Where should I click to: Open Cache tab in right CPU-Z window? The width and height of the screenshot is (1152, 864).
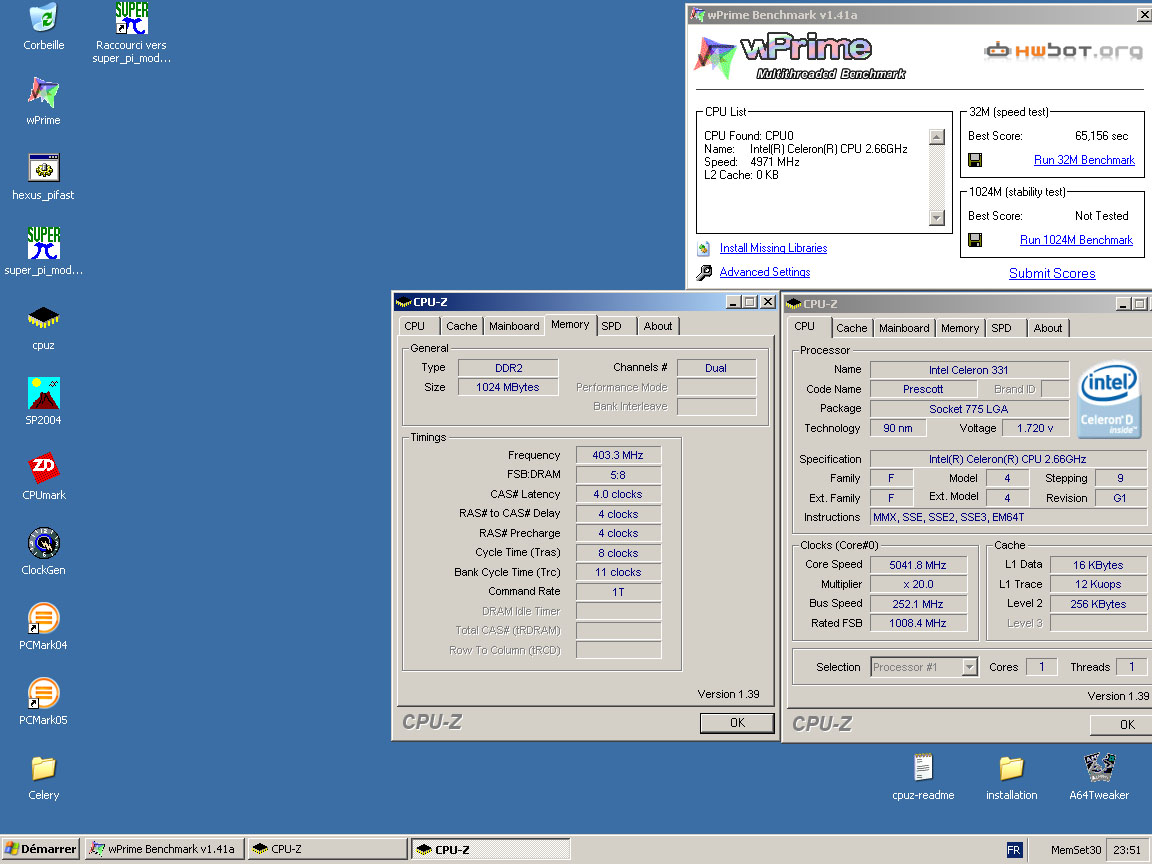click(x=852, y=328)
